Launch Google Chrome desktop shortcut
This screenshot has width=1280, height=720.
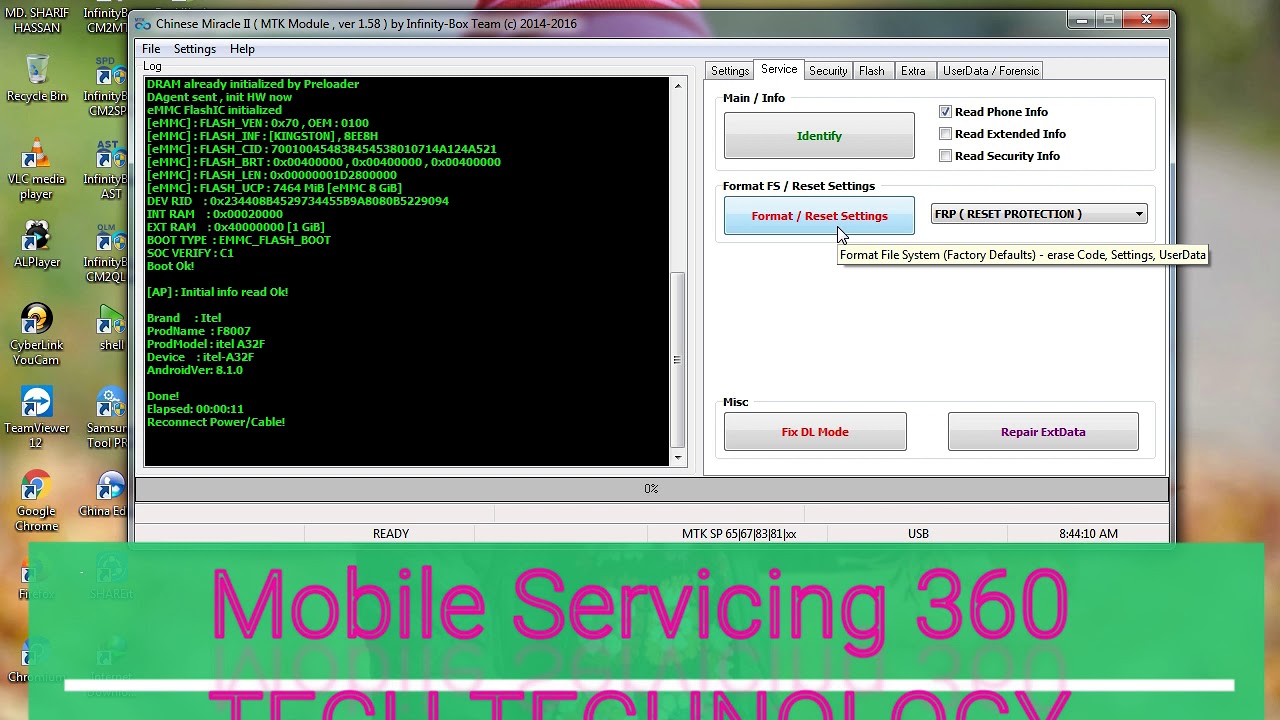(37, 501)
